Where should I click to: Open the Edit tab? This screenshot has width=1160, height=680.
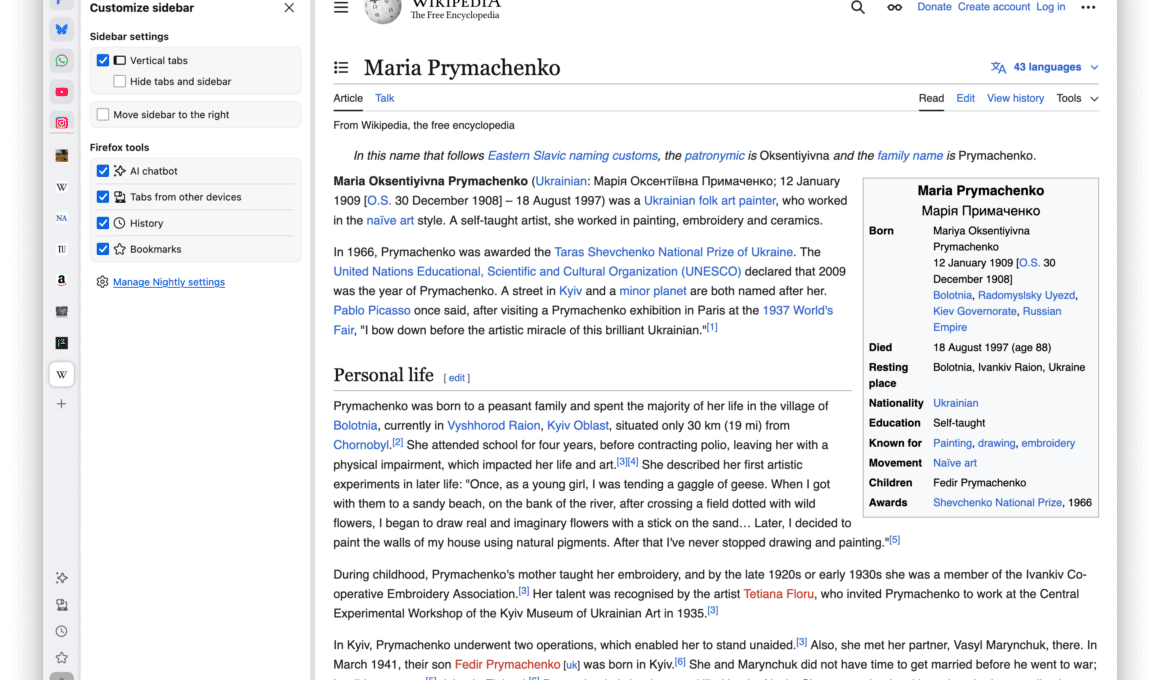click(965, 98)
